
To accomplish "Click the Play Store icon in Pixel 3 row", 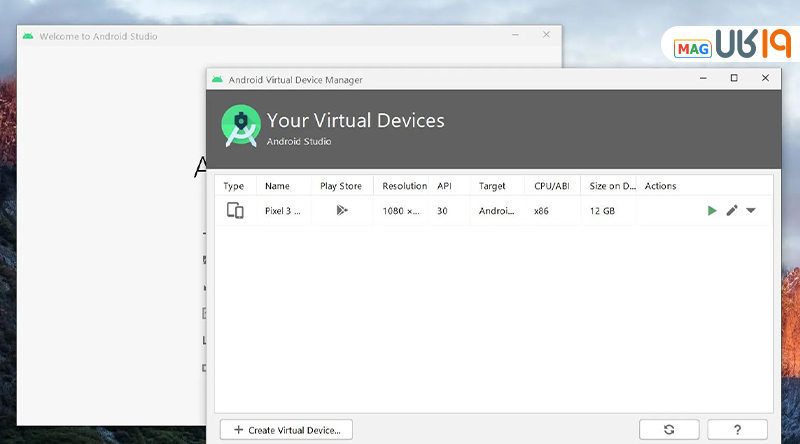I will pyautogui.click(x=342, y=211).
